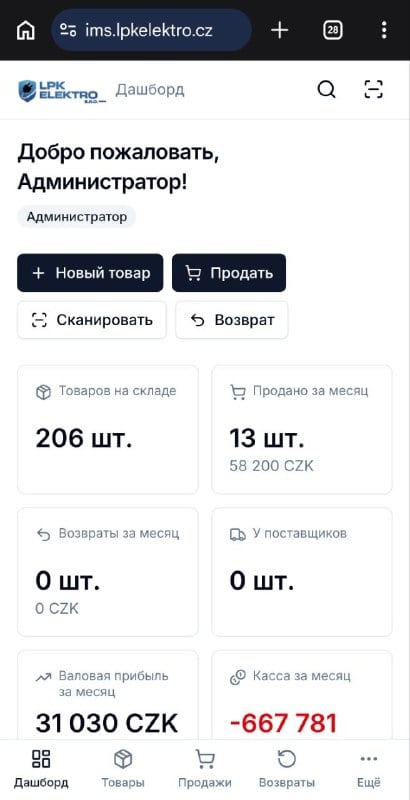Open the Возвраты bottom tab
Image resolution: width=410 pixels, height=800 pixels.
click(287, 769)
